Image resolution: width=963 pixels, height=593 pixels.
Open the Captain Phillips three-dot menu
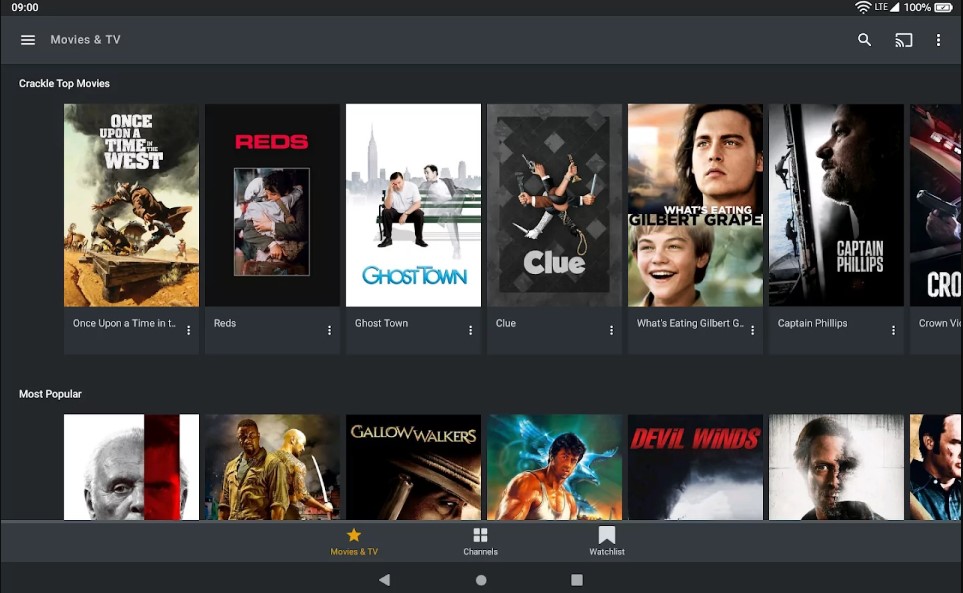coord(894,329)
